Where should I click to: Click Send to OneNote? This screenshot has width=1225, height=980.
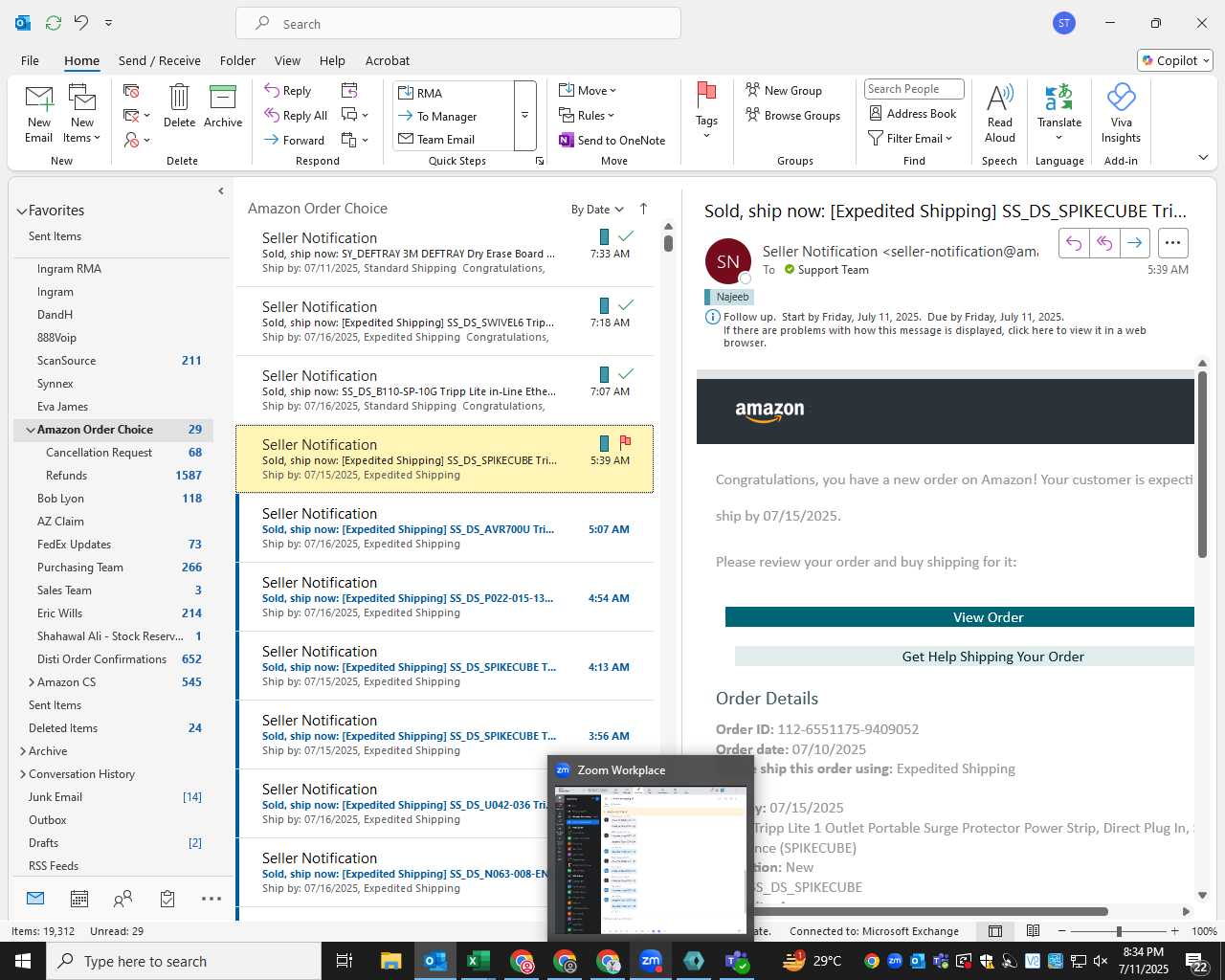point(612,140)
